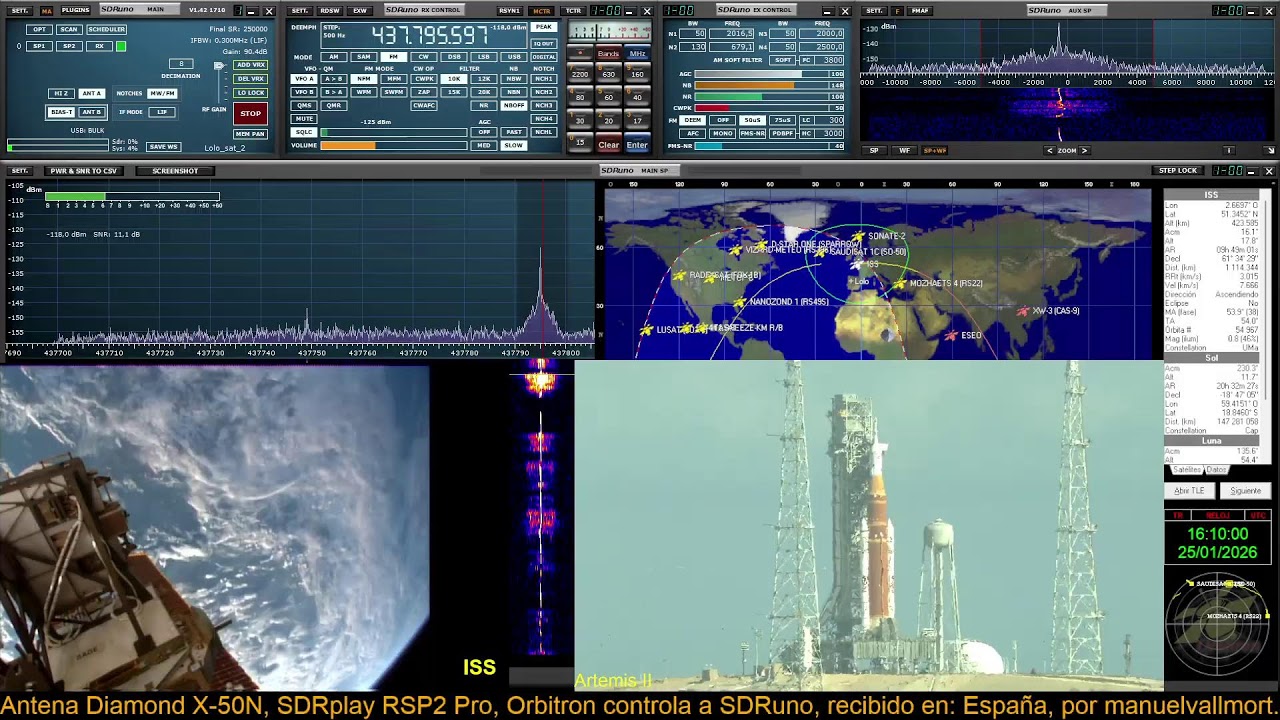Viewport: 1280px width, 720px height.
Task: Adjust the NR level bar in EX Control
Action: click(x=768, y=97)
